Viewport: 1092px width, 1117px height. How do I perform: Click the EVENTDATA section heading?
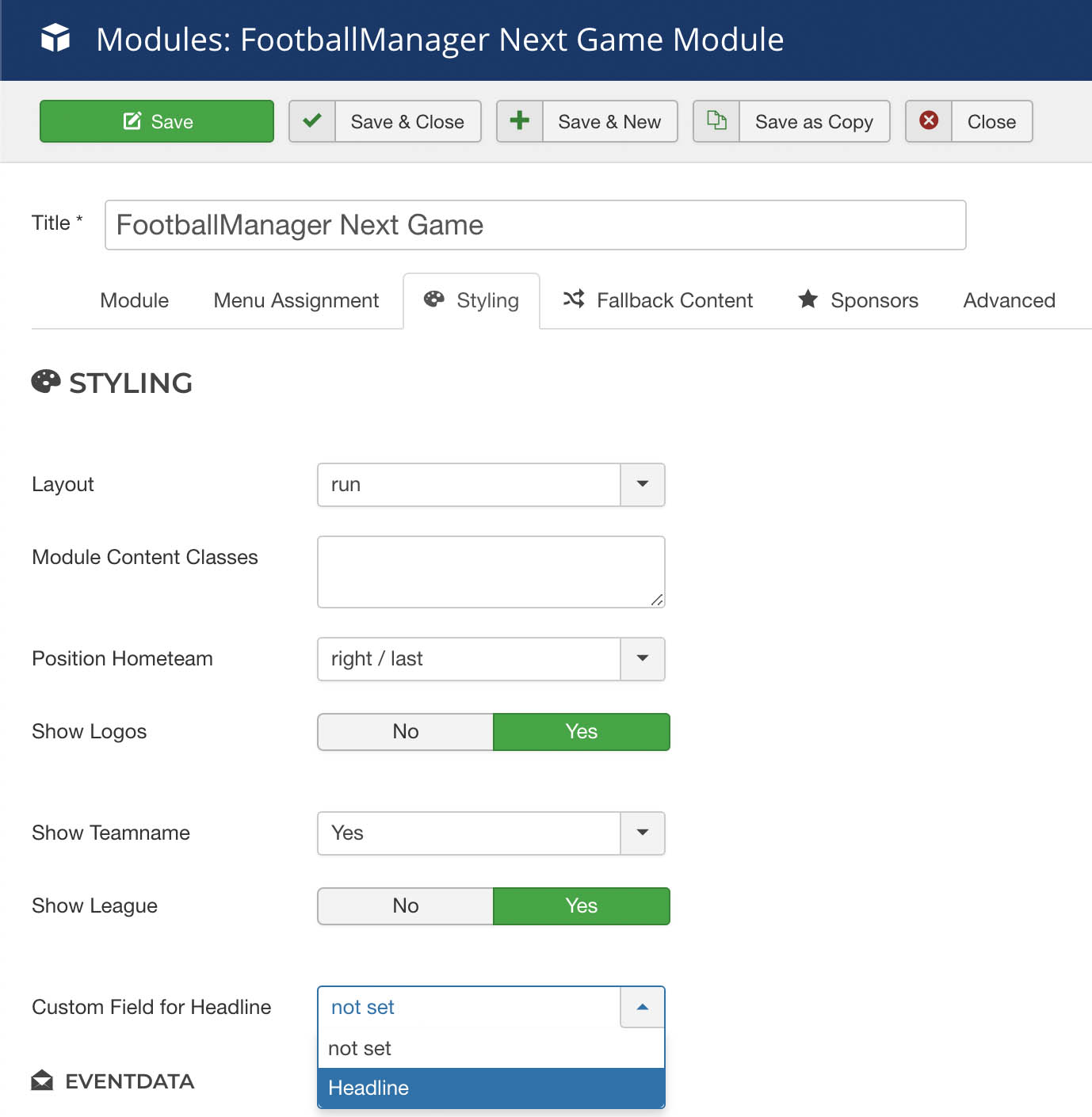point(129,1081)
